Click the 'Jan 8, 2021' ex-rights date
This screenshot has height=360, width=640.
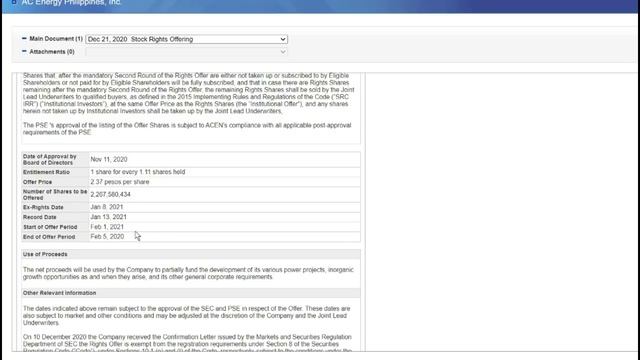coord(107,207)
